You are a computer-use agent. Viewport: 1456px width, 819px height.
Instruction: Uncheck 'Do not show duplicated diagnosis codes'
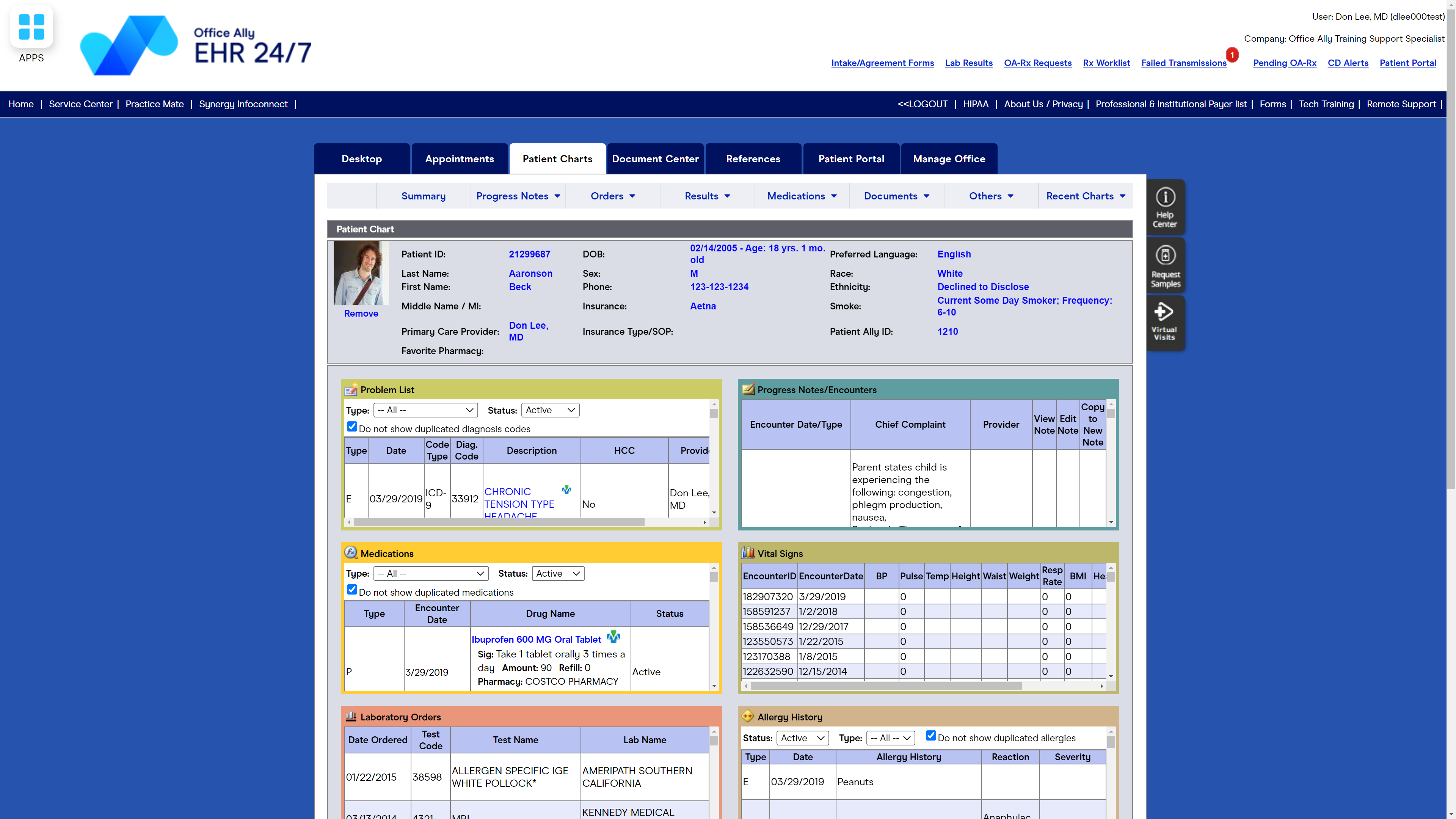pyautogui.click(x=352, y=427)
